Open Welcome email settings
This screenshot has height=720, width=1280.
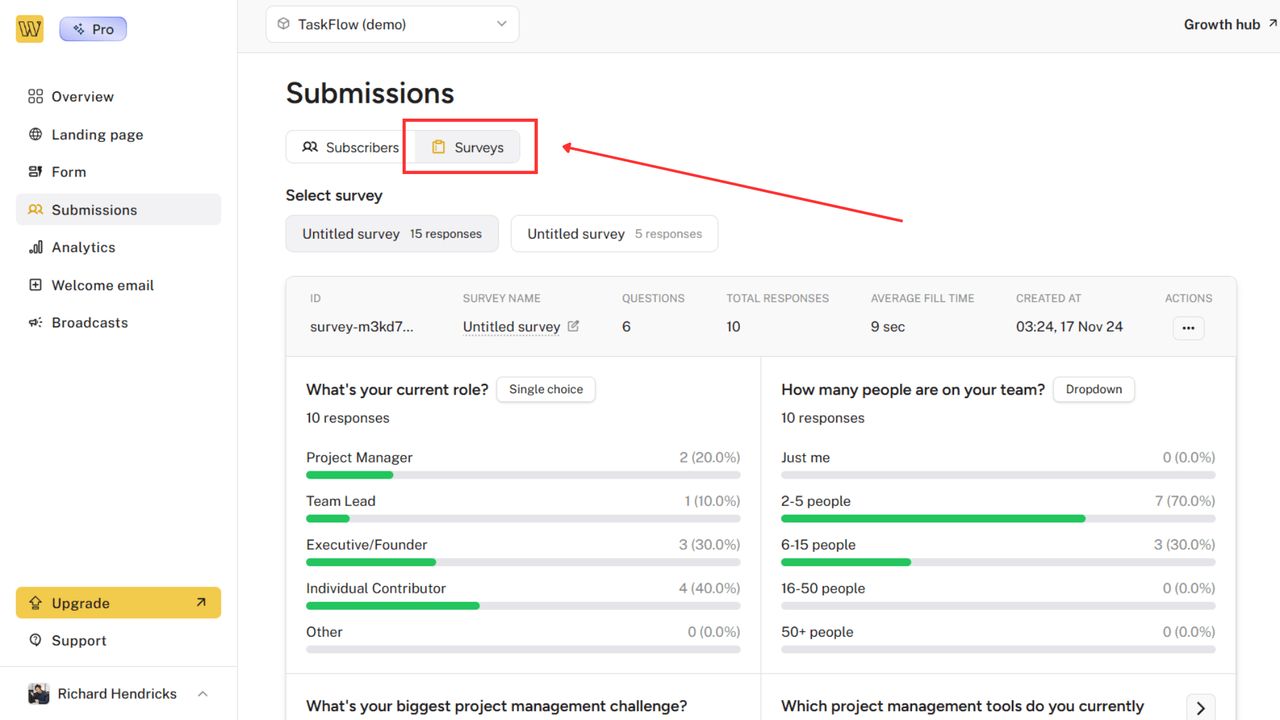point(102,286)
